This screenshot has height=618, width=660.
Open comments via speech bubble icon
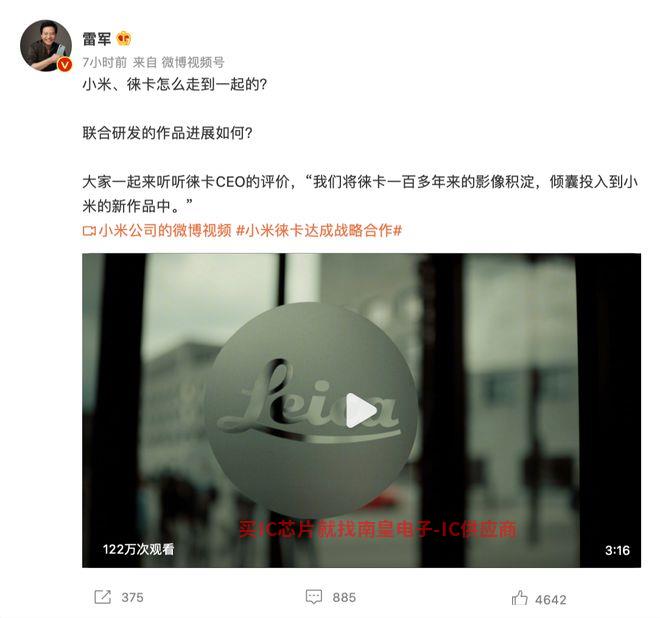coord(314,597)
